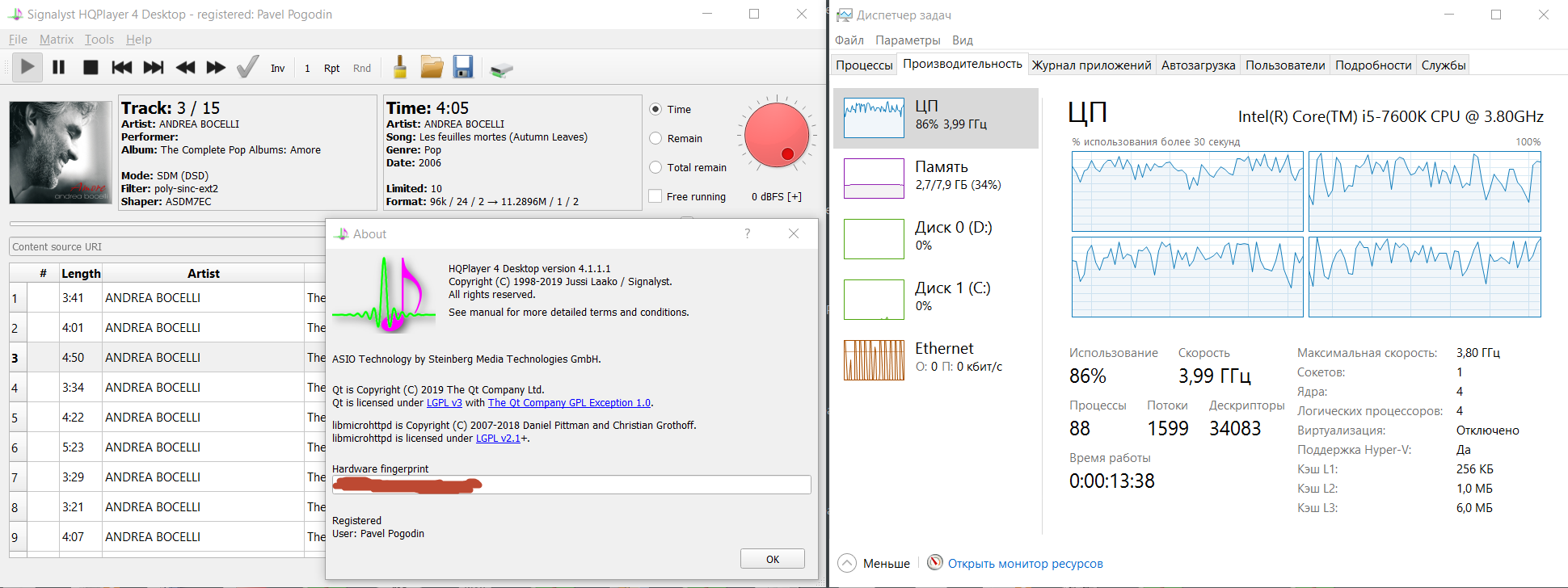Click the red volume knob
This screenshot has width=1568, height=588.
777,135
